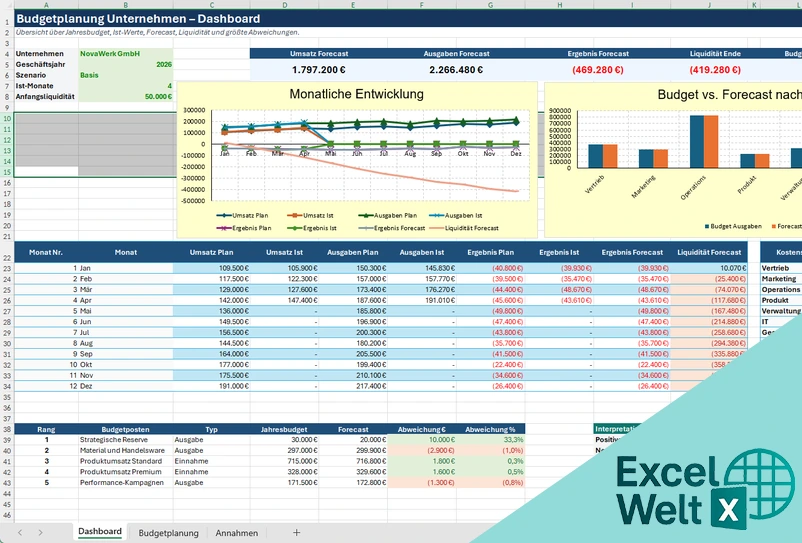
Task: Click row header 23
Action: pyautogui.click(x=7, y=268)
